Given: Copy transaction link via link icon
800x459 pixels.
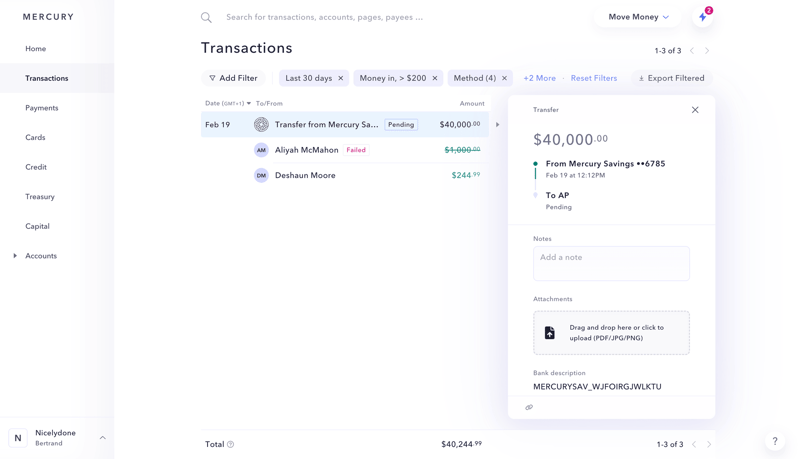Looking at the screenshot, I should tap(529, 407).
